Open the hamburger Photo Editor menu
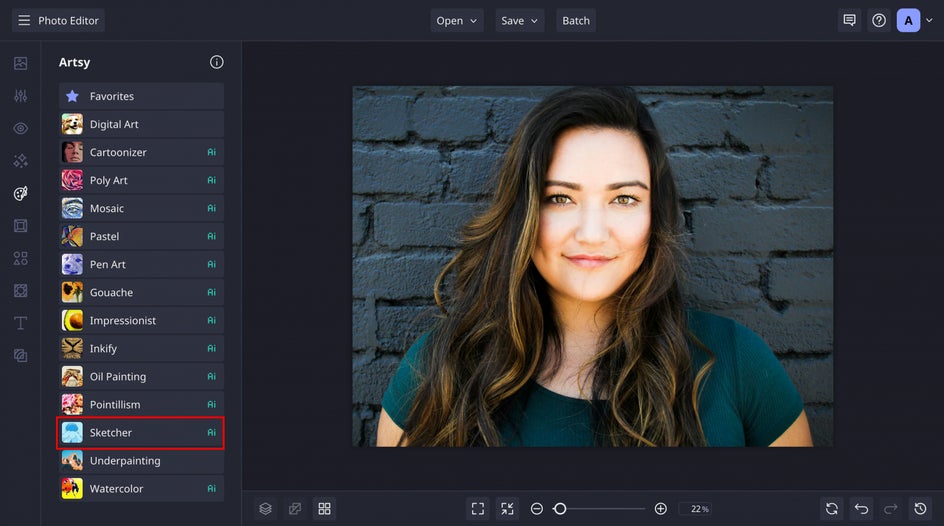Viewport: 944px width, 526px height. coord(58,20)
